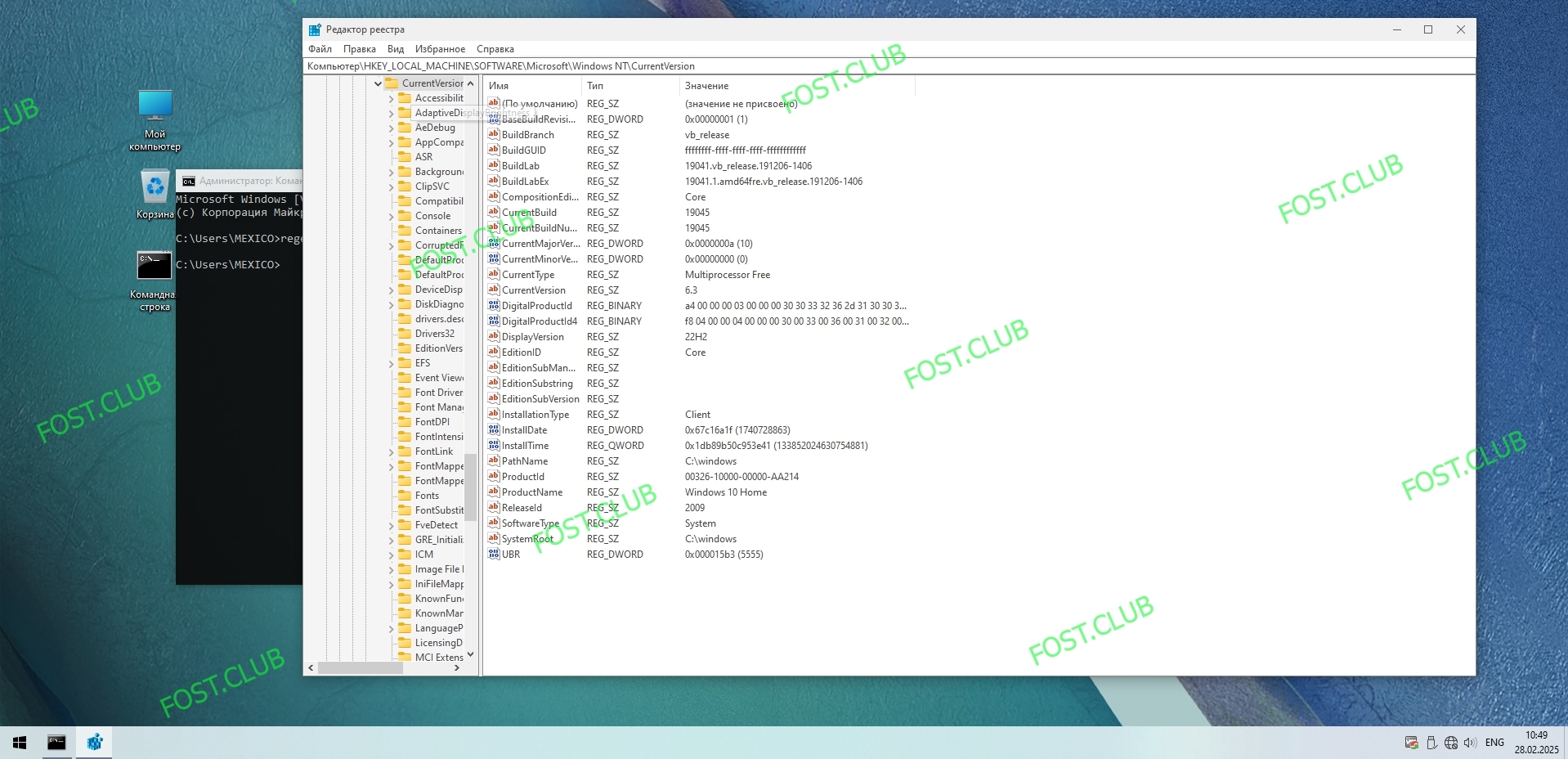Click the ENG language indicator
This screenshot has height=759, width=1568.
point(1494,743)
